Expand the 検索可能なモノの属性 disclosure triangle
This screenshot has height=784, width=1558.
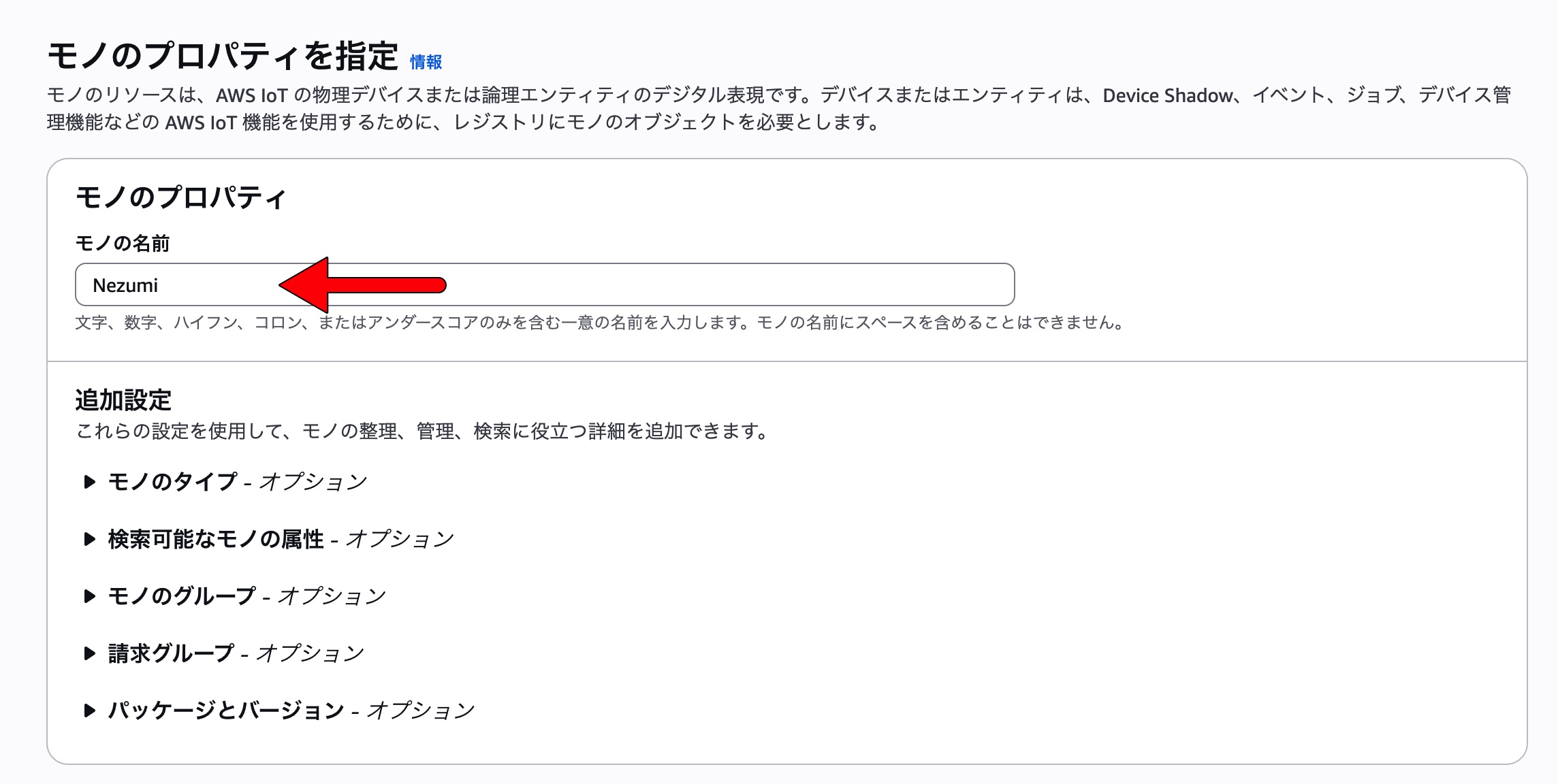click(x=89, y=539)
